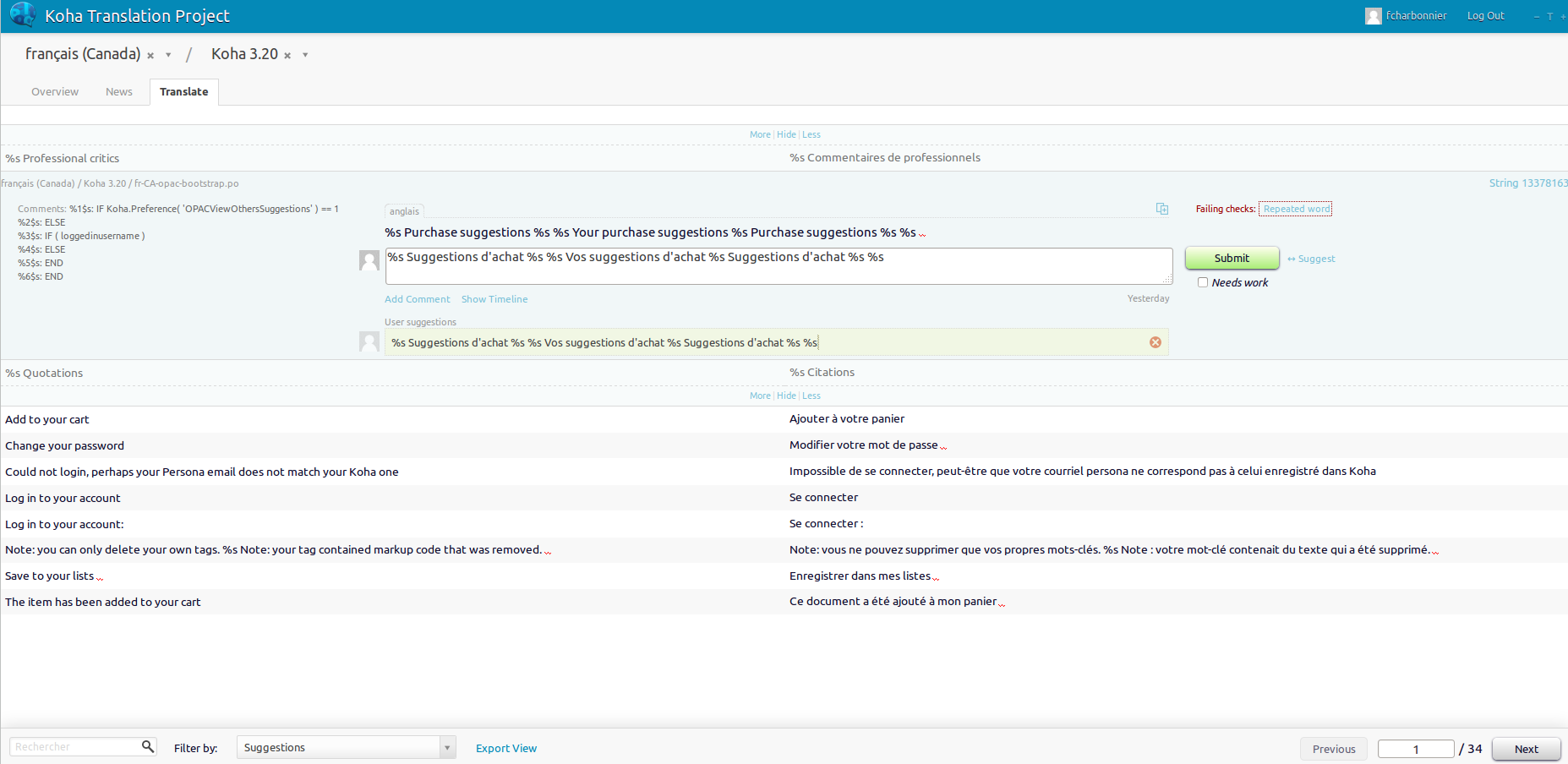Click Less in the bottom context row
The width and height of the screenshot is (1568, 764).
[811, 396]
